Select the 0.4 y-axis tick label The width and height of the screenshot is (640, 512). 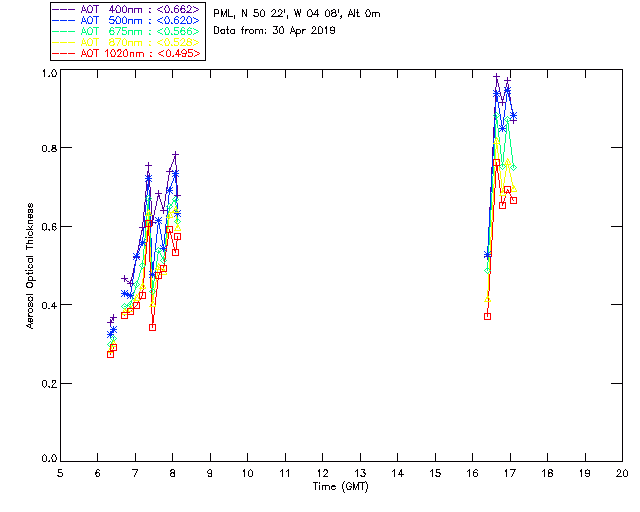click(x=49, y=305)
